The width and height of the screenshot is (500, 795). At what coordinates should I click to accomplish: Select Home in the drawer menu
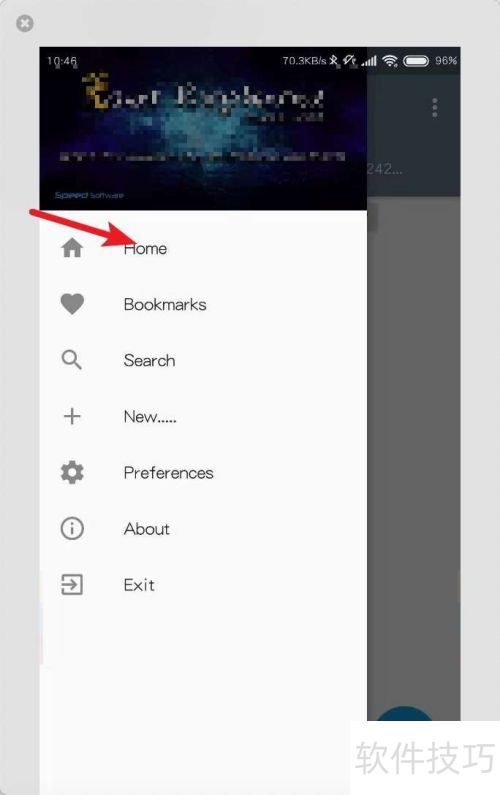tap(203, 248)
